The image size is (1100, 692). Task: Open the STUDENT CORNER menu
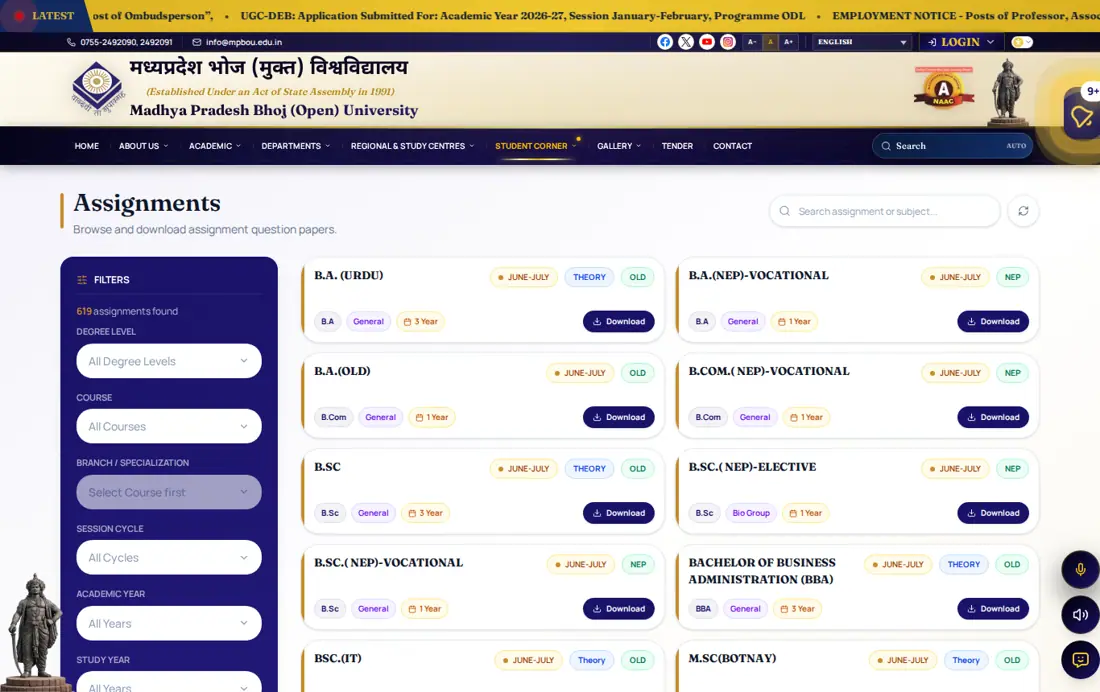click(x=535, y=146)
